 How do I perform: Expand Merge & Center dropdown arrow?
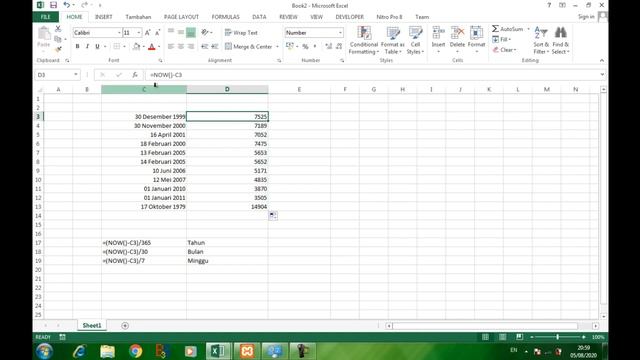[x=277, y=47]
